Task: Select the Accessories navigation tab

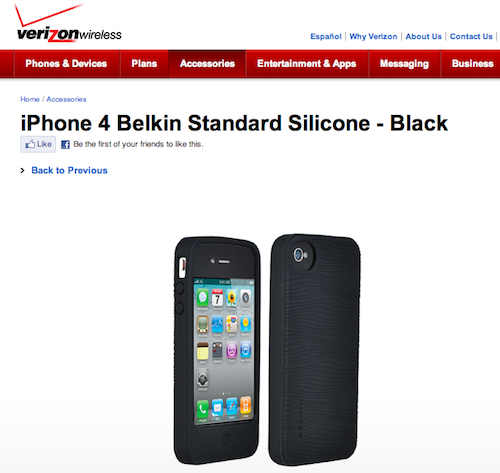Action: click(207, 64)
